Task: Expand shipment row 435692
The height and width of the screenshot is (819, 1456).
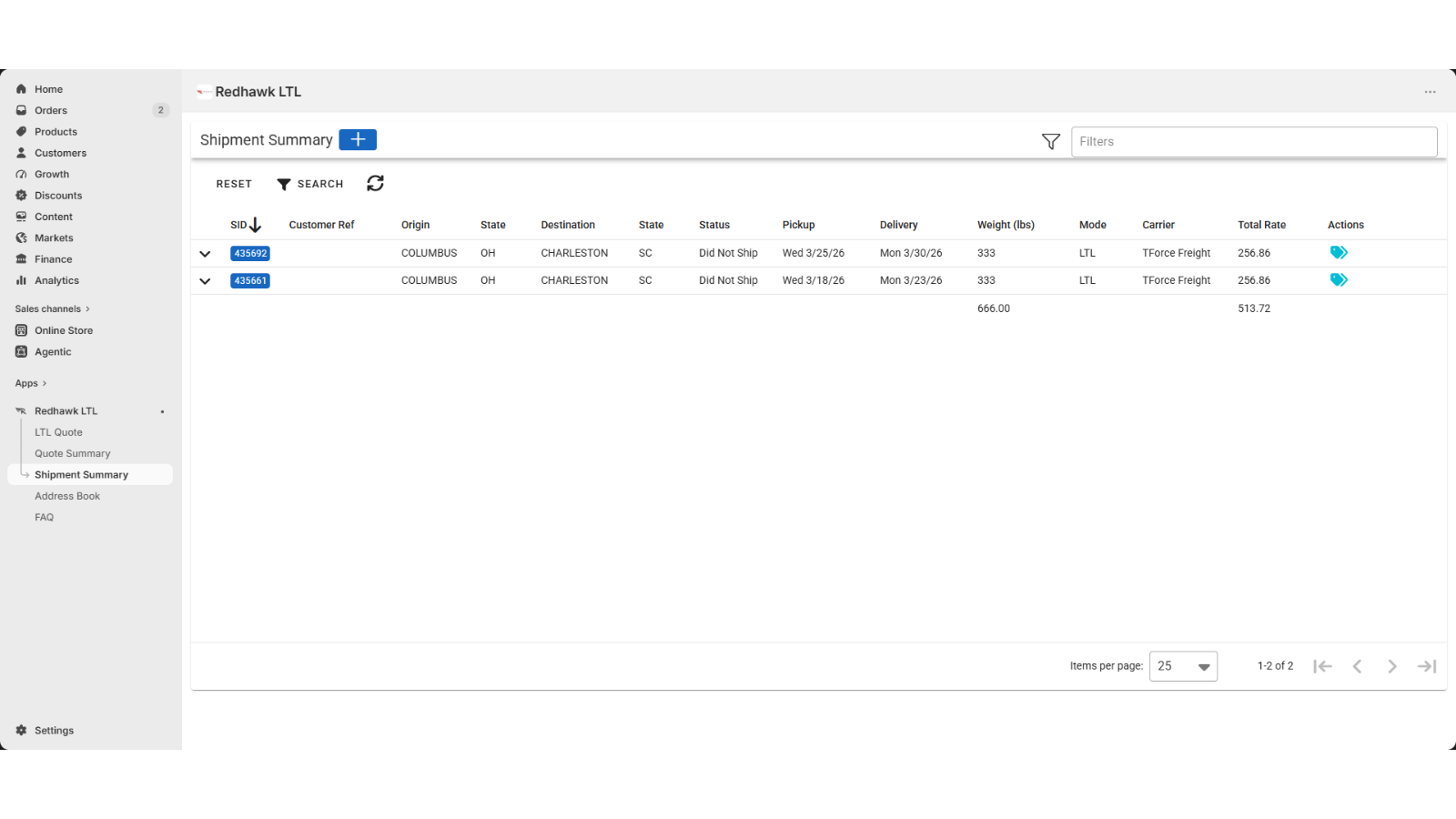Action: (x=205, y=254)
